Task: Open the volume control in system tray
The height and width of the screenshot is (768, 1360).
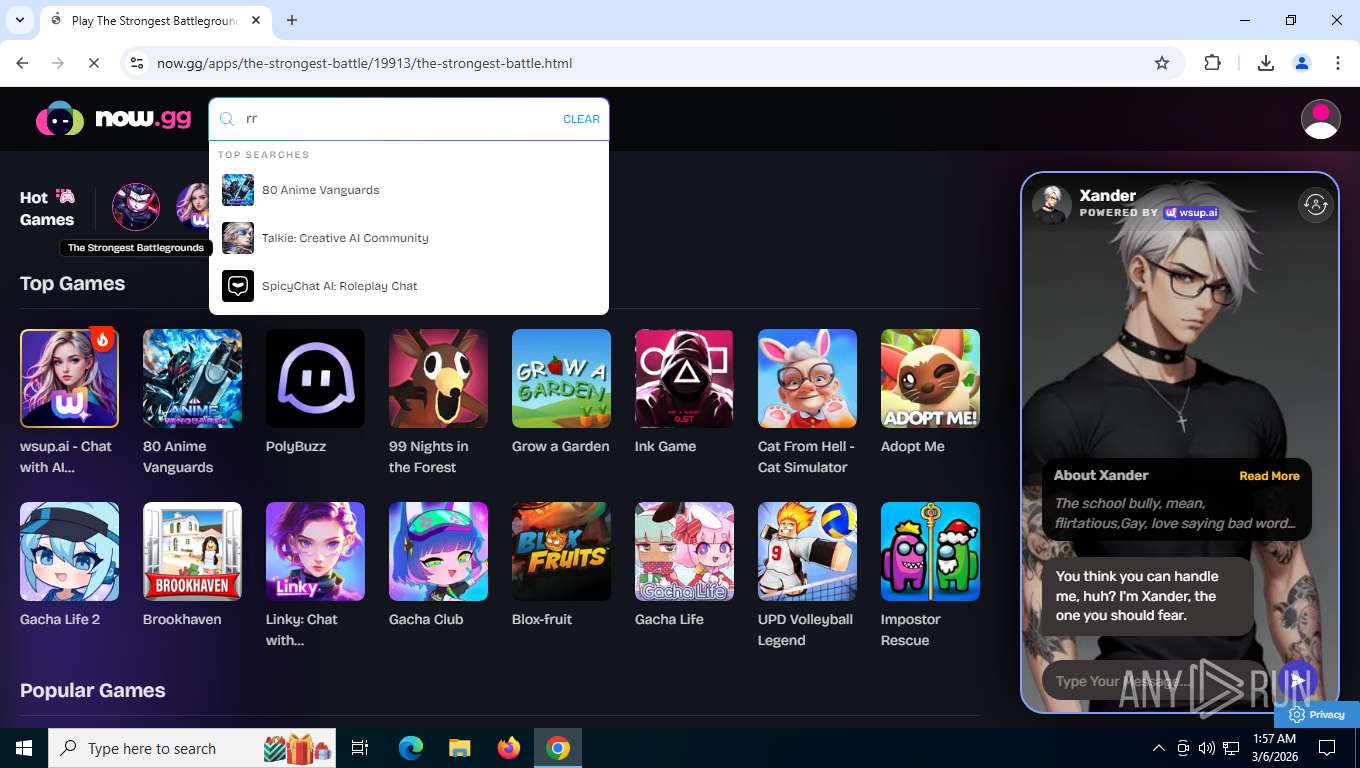Action: point(1206,748)
